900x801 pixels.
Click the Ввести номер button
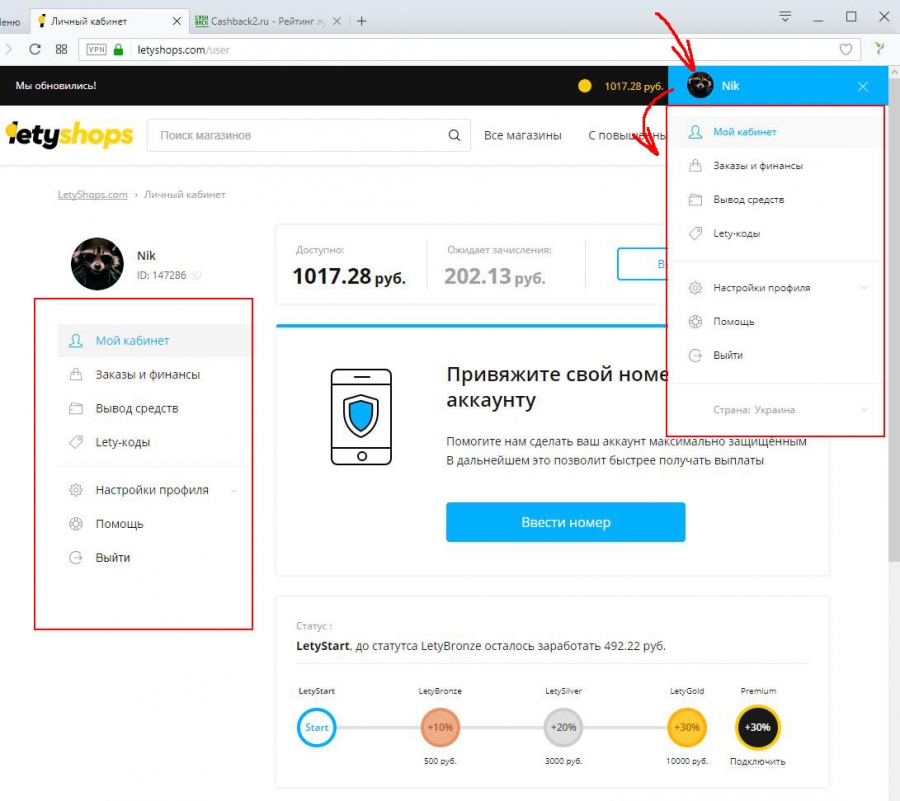(x=565, y=522)
